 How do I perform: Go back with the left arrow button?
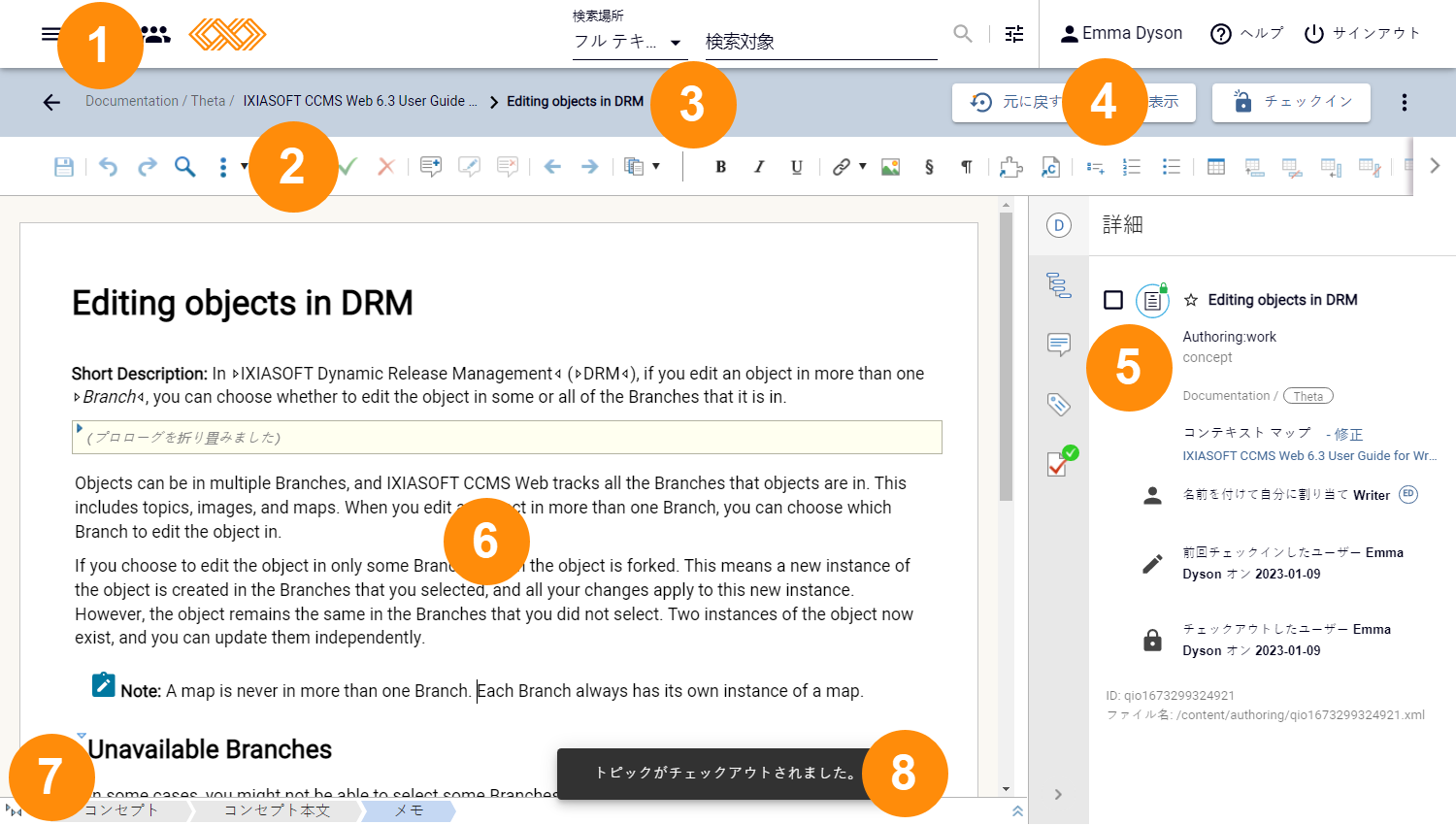click(51, 102)
